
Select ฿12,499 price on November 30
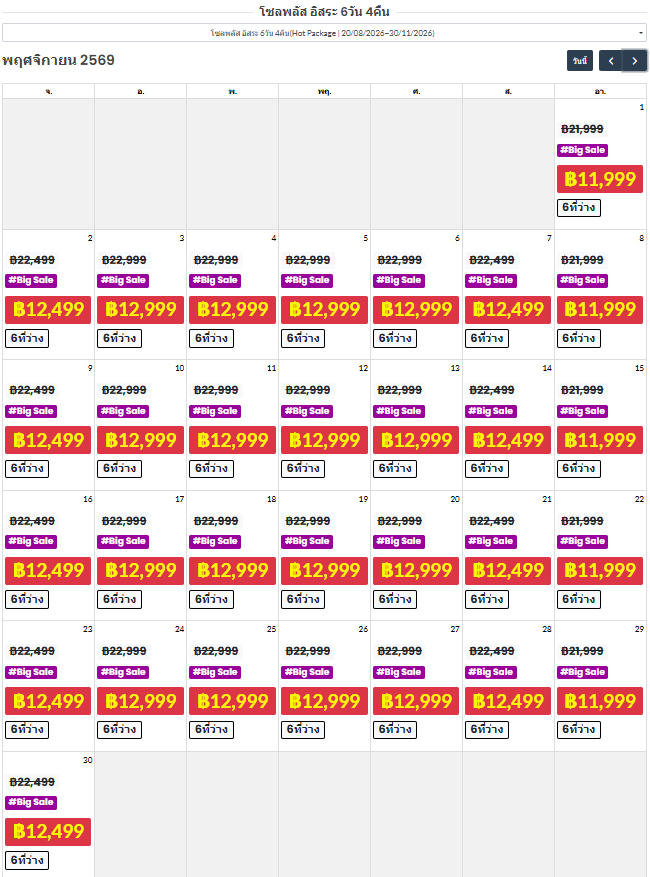point(48,832)
